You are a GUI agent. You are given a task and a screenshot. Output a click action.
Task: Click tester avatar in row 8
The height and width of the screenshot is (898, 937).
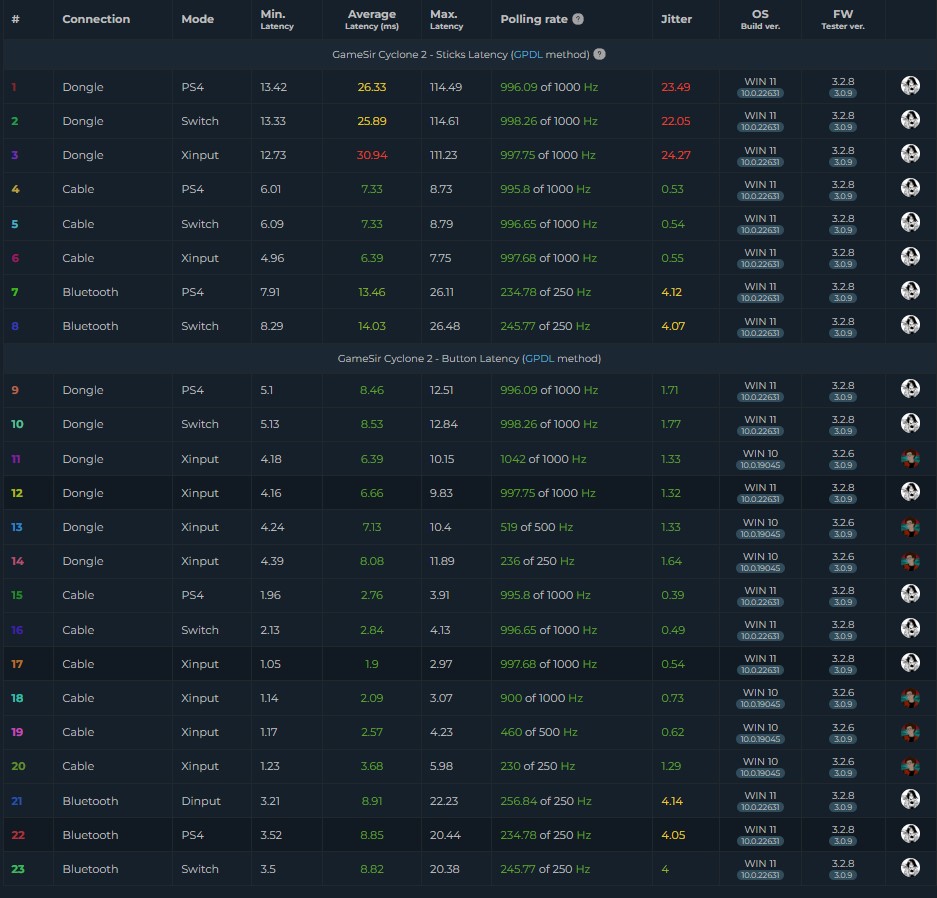910,324
